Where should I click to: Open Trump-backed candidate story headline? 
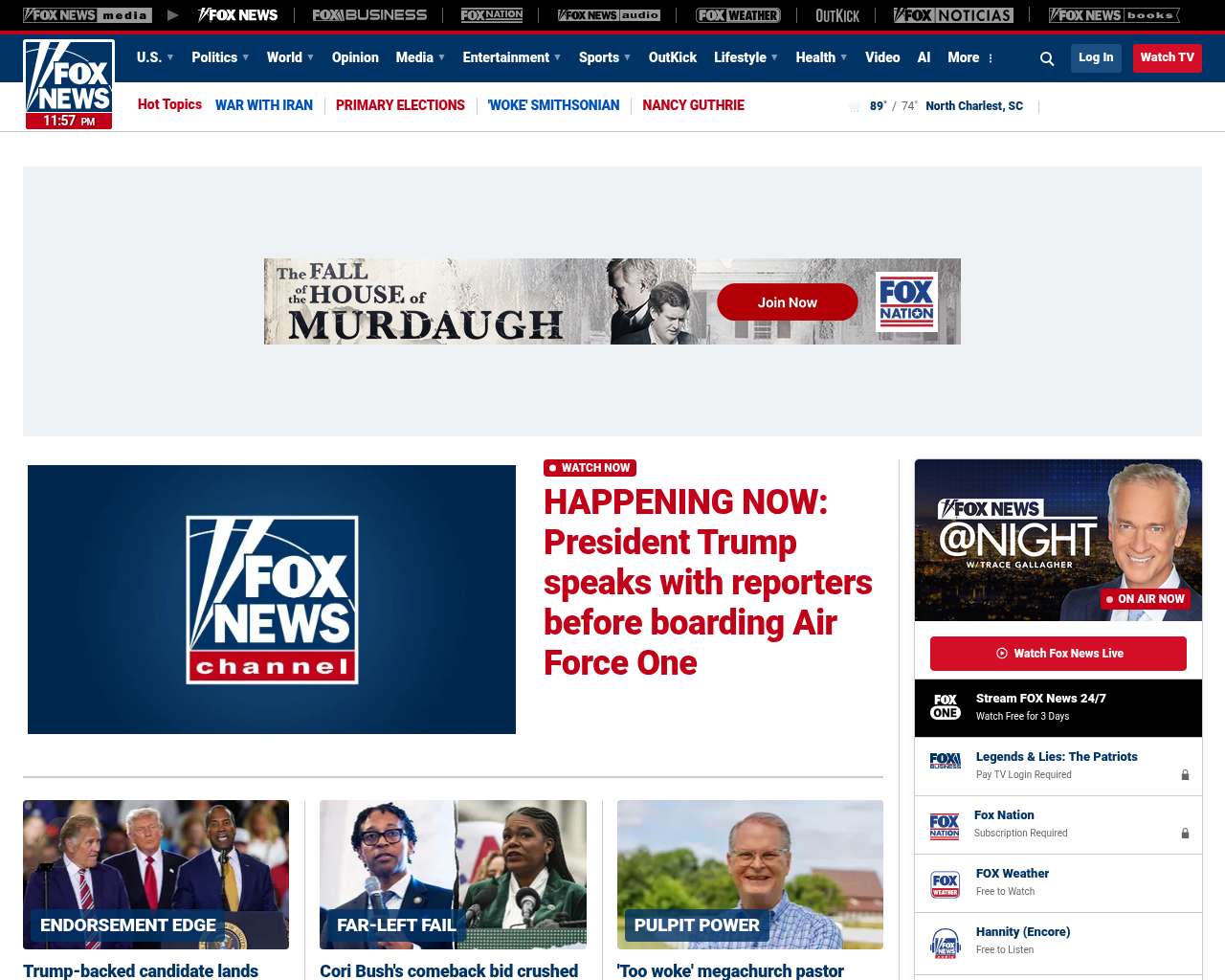point(141,970)
